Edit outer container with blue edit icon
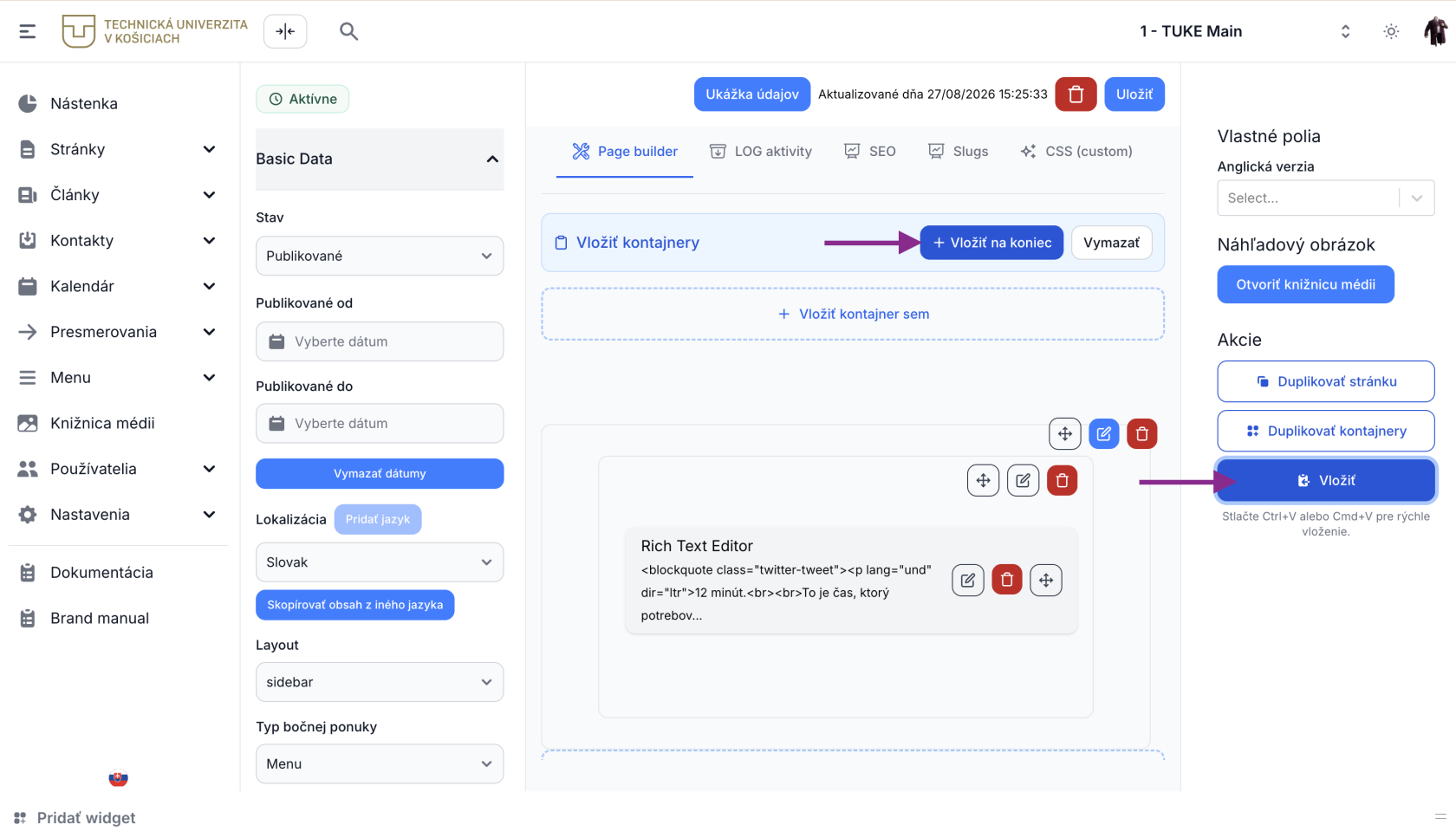The height and width of the screenshot is (838, 1456). tap(1103, 434)
